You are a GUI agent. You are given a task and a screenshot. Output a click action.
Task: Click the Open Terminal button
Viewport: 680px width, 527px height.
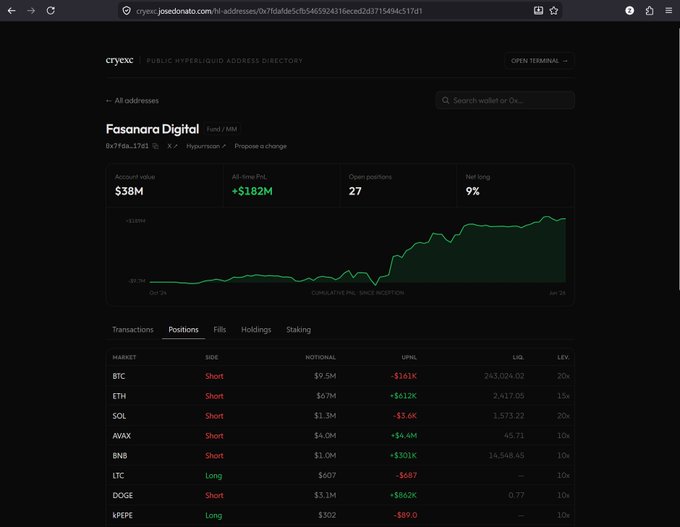[x=539, y=61]
